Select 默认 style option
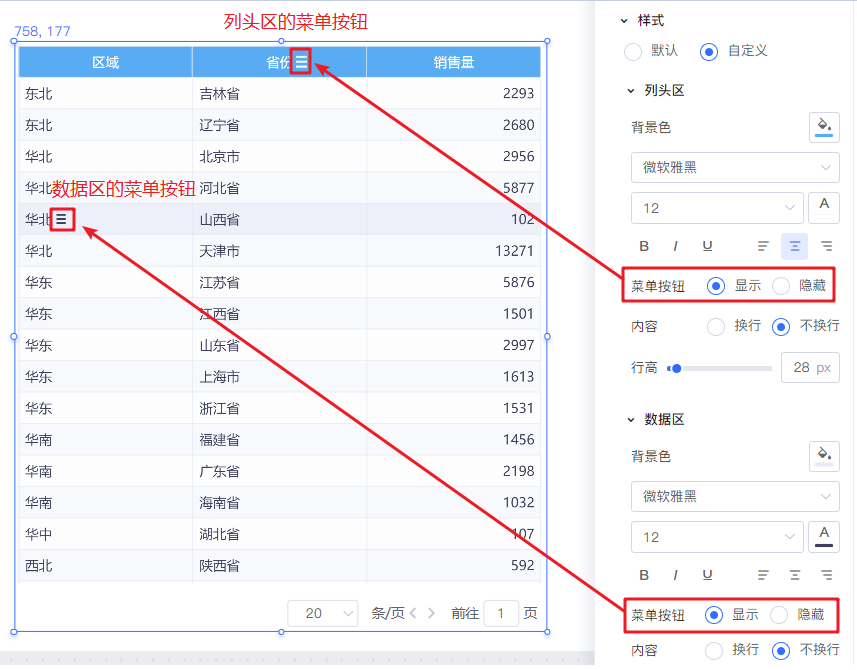The height and width of the screenshot is (670, 857). click(633, 52)
